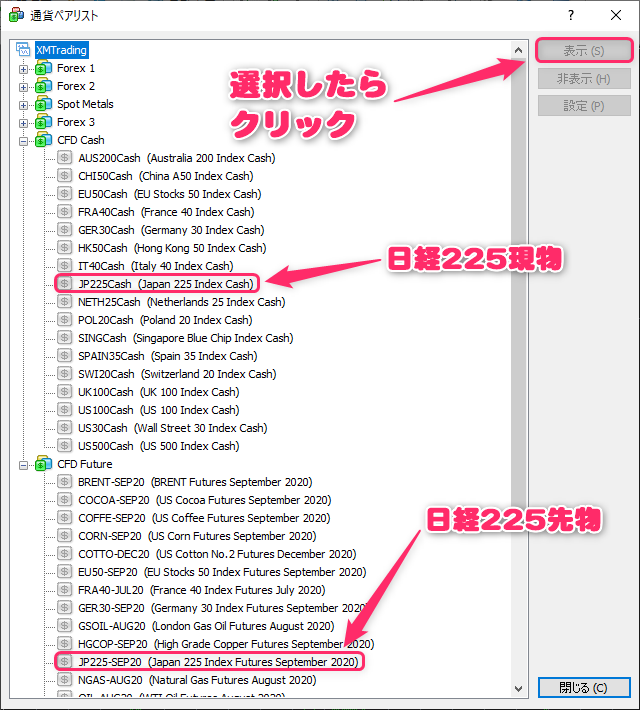Click the EU50Cash symbol dollar icon
This screenshot has width=640, height=710.
(x=65, y=194)
